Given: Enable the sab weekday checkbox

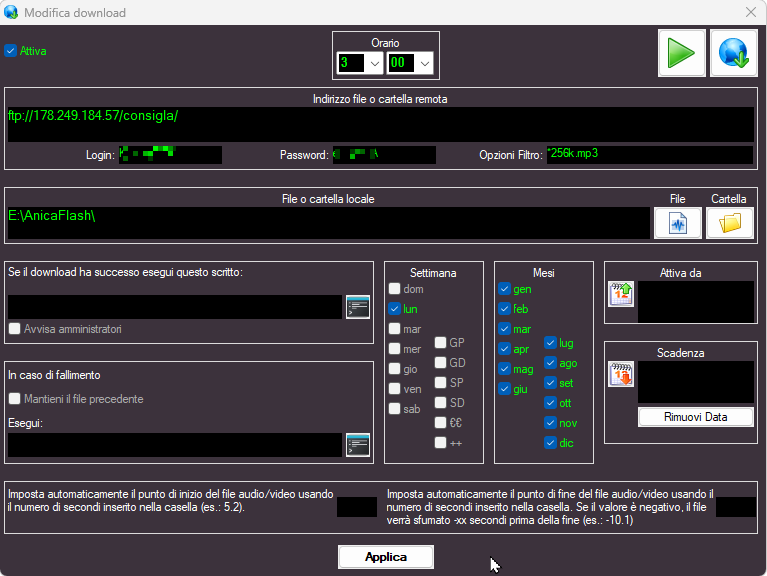Looking at the screenshot, I should [x=394, y=409].
